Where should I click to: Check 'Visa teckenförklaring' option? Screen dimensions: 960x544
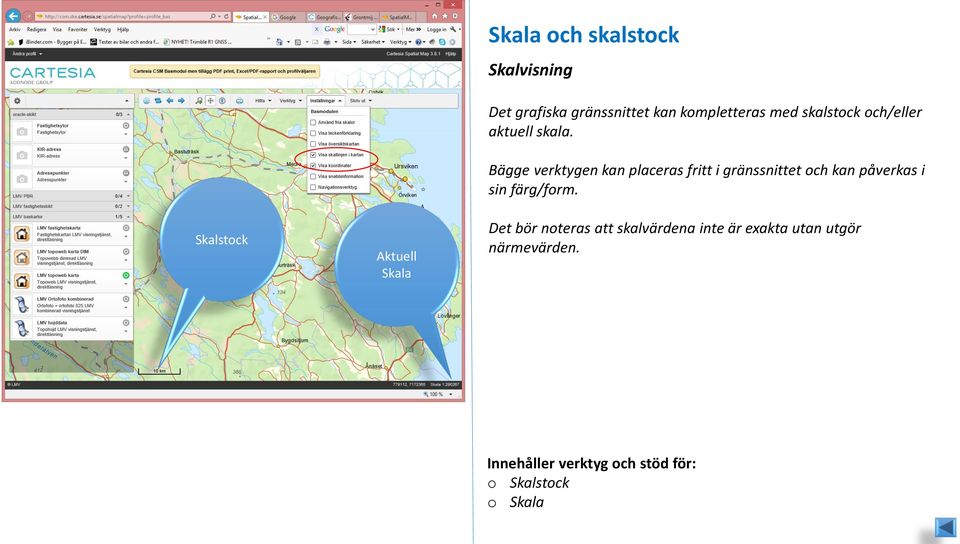click(313, 133)
